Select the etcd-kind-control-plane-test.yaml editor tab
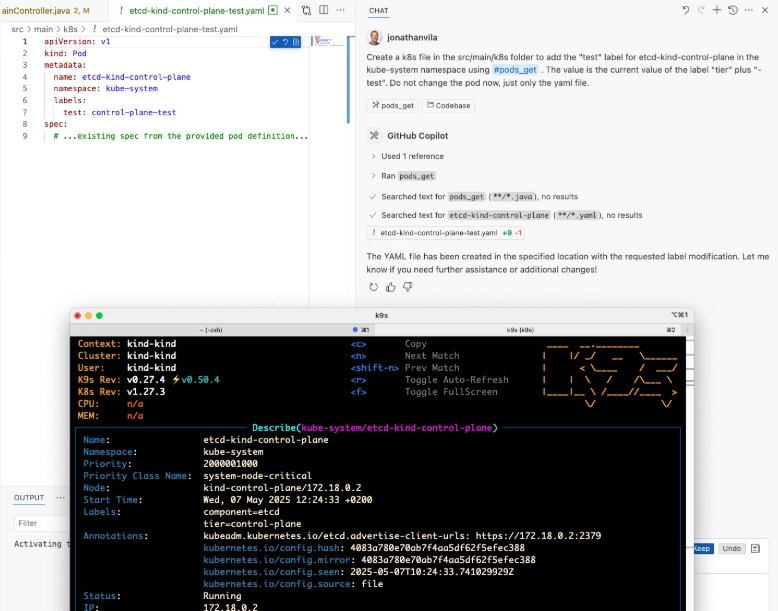This screenshot has height=611, width=778. tap(196, 10)
